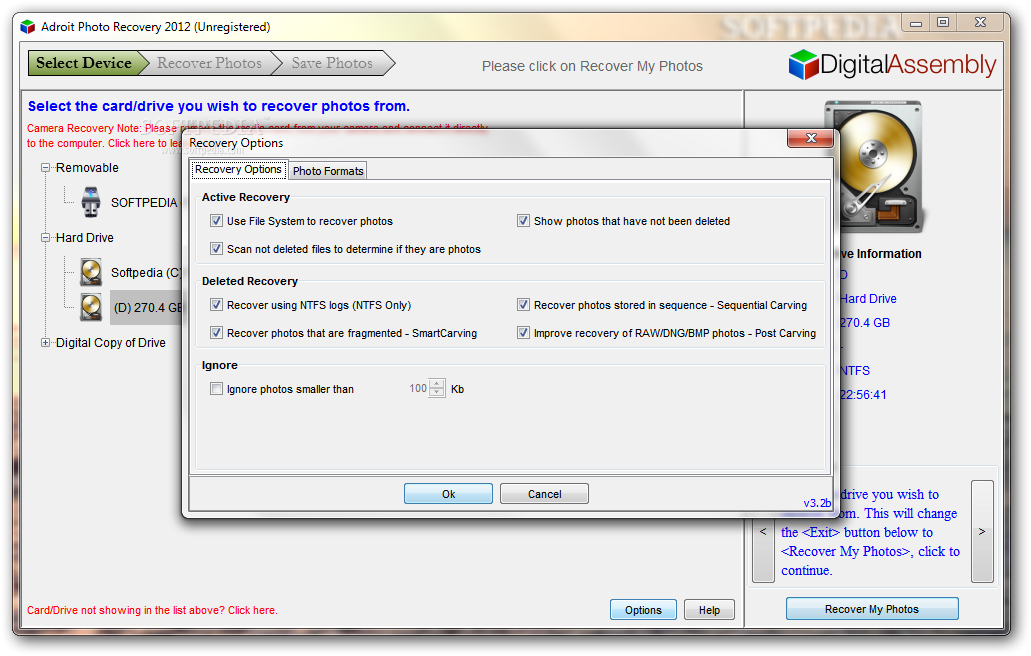Decrease the Kb size spinner value

point(437,392)
